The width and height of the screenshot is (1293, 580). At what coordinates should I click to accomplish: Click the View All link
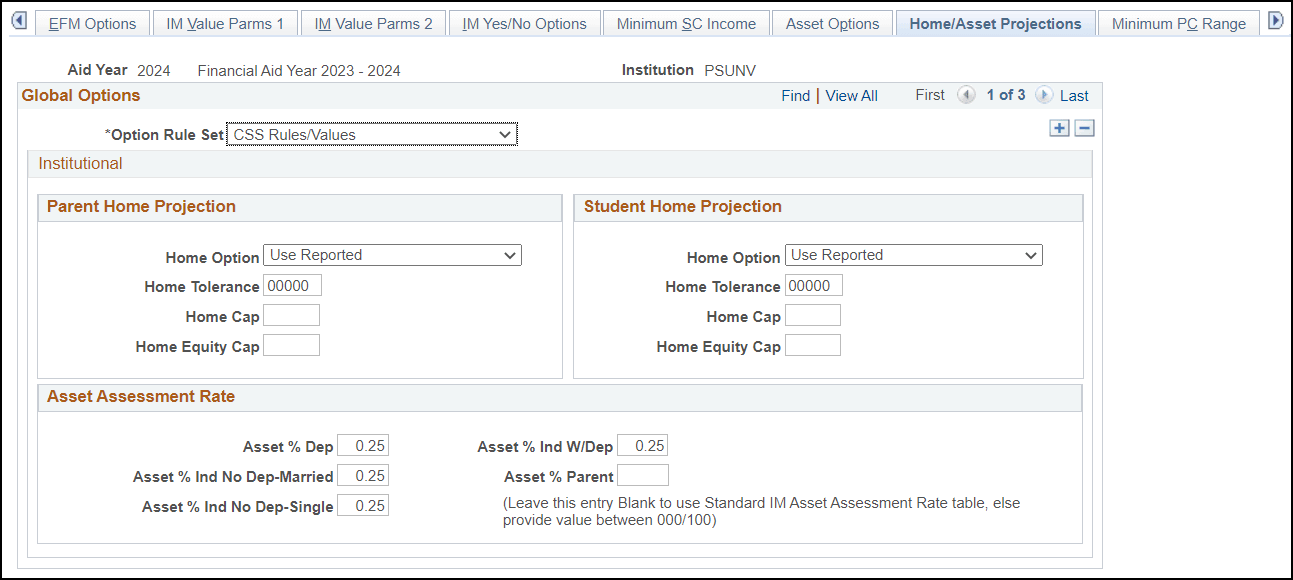coord(851,95)
